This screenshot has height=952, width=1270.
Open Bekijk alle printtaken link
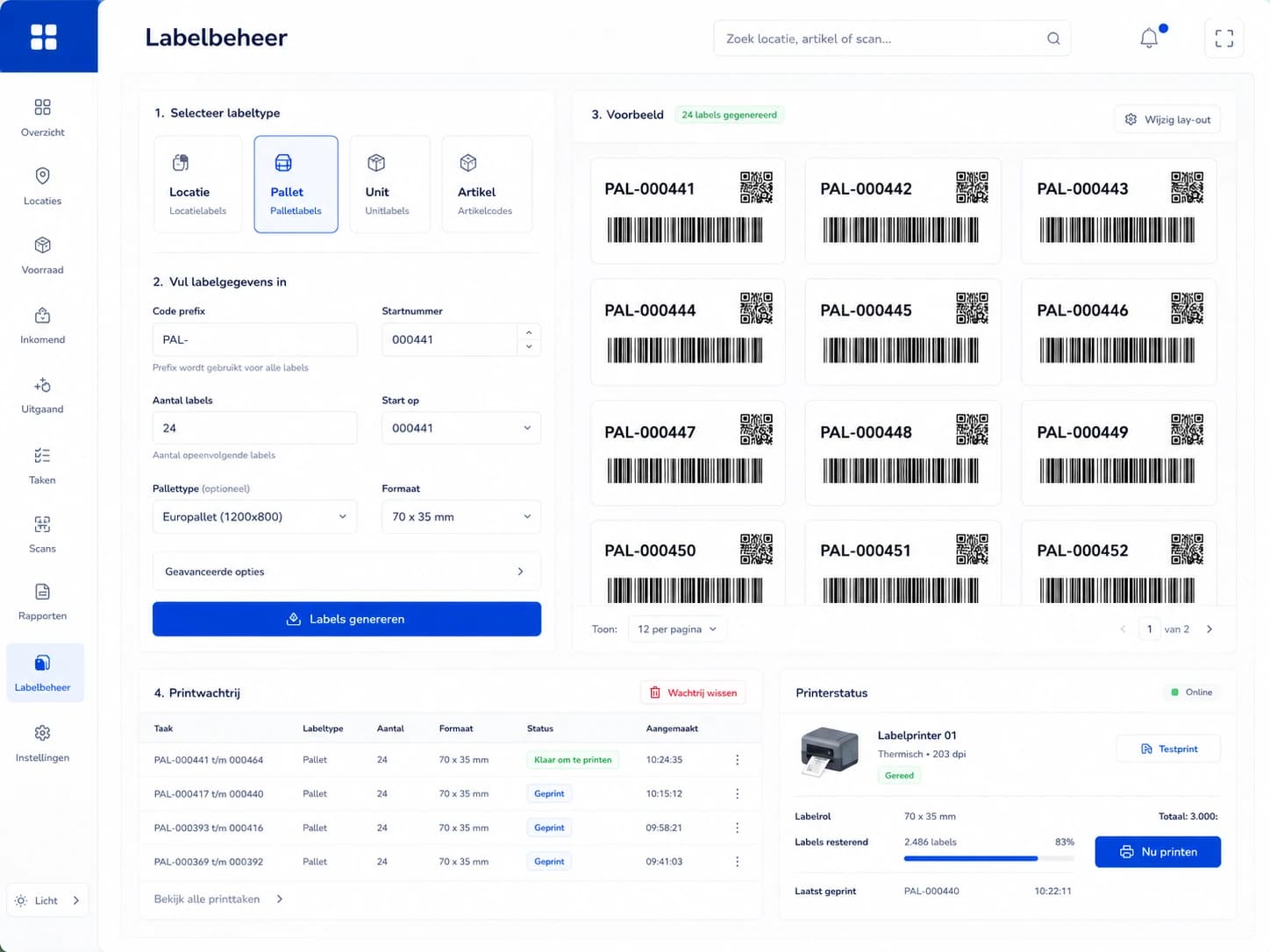tap(218, 899)
